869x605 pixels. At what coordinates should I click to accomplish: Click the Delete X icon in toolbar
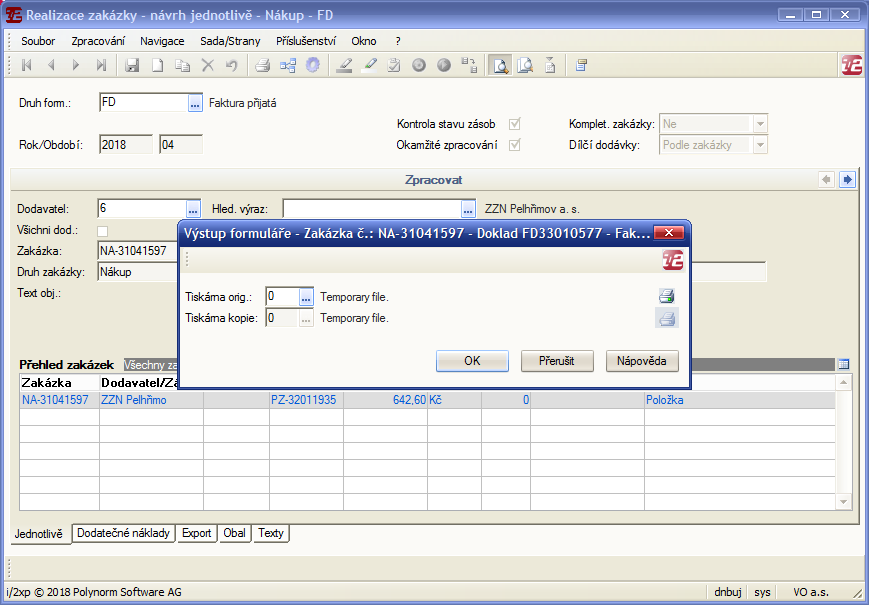coord(208,65)
